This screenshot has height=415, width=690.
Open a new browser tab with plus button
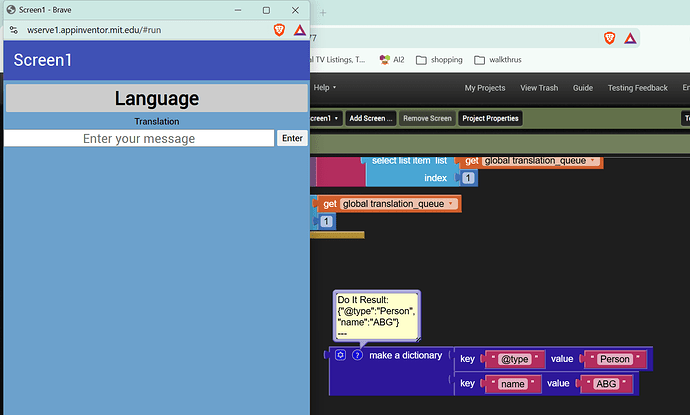323,12
